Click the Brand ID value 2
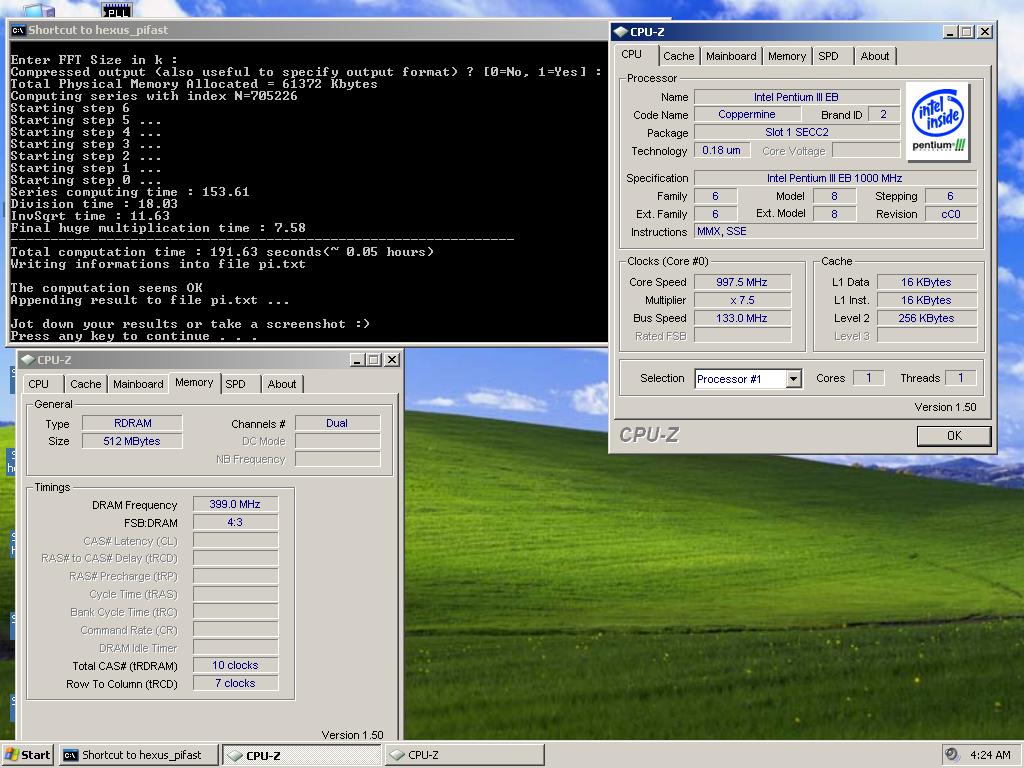Screen dimensions: 1024x768 coord(883,114)
